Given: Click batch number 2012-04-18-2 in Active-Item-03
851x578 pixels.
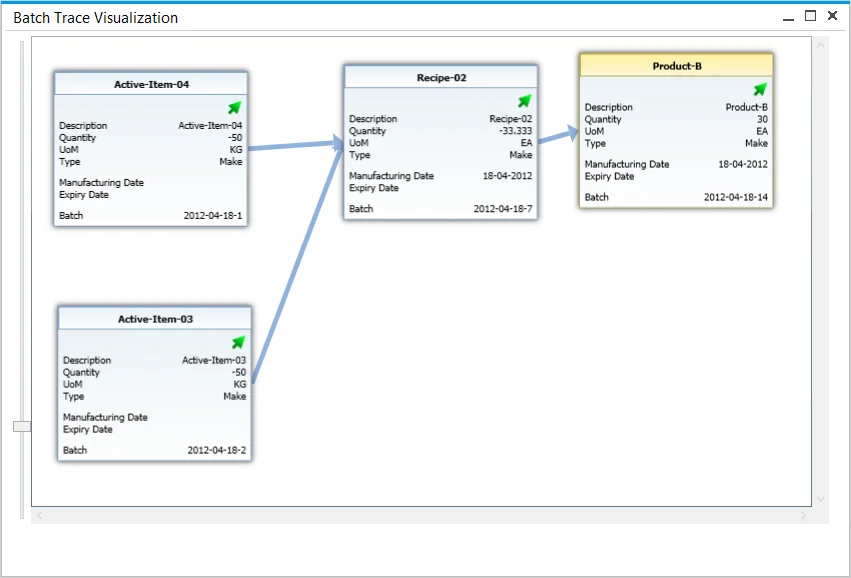Looking at the screenshot, I should point(216,450).
